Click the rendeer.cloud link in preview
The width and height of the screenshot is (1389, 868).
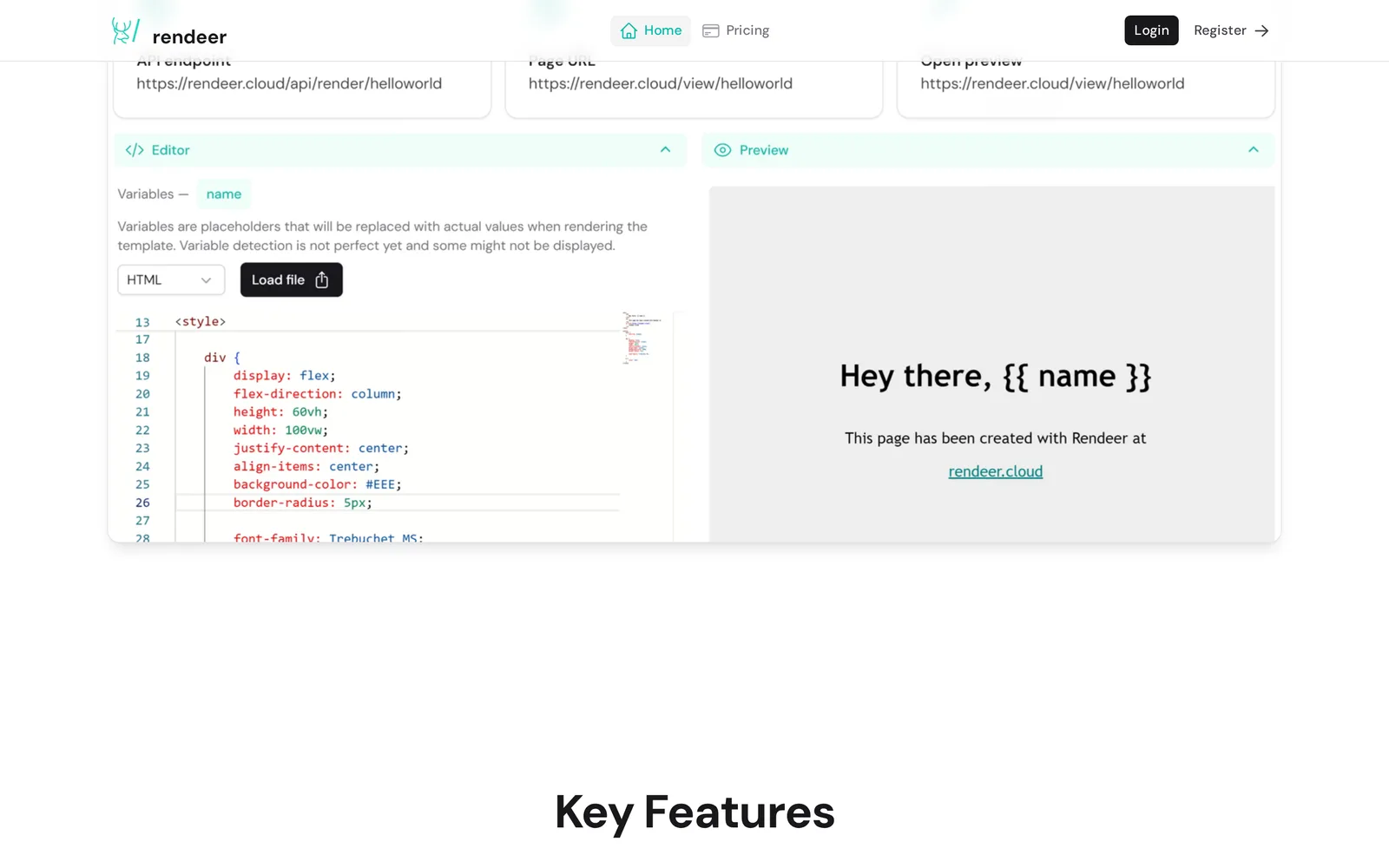pos(995,471)
